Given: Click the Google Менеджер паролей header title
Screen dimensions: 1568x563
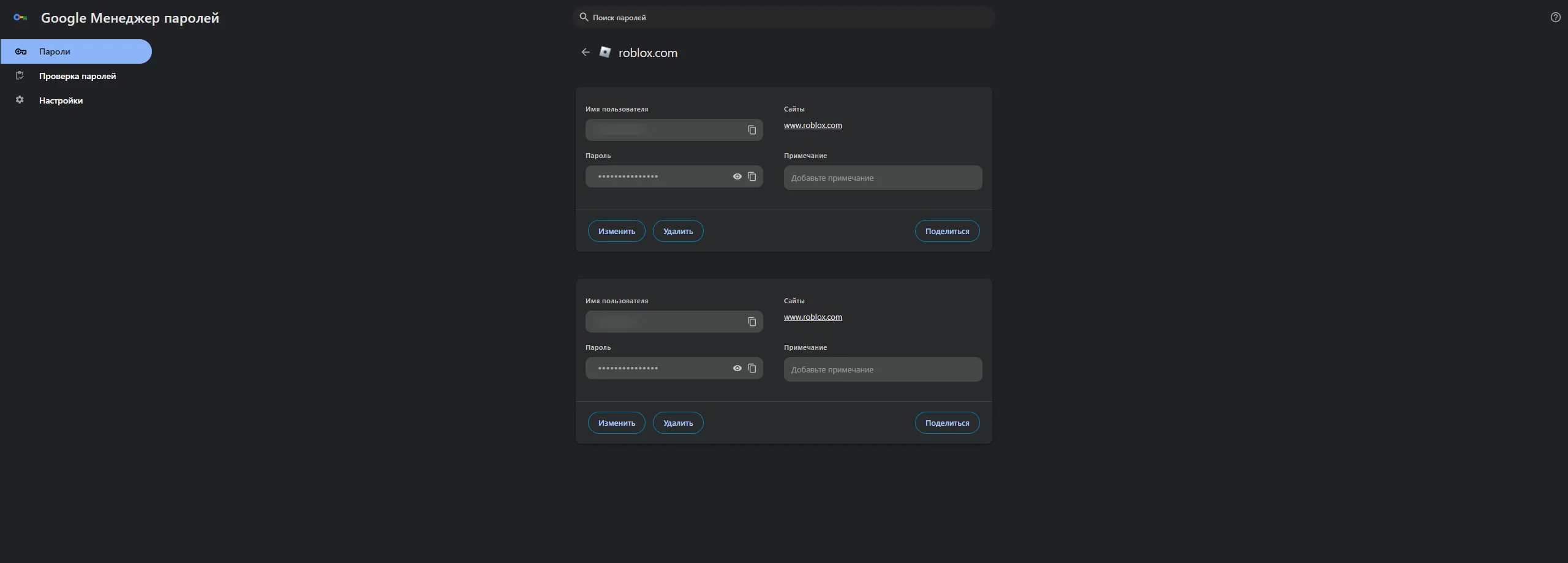Looking at the screenshot, I should [x=130, y=18].
